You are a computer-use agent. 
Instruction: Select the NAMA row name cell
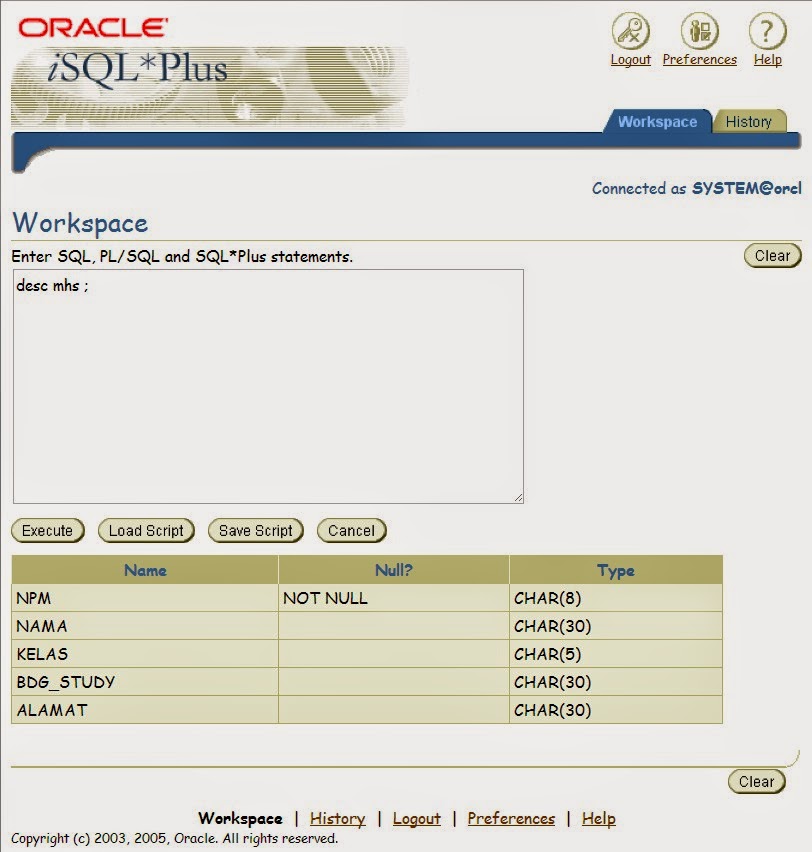point(145,626)
